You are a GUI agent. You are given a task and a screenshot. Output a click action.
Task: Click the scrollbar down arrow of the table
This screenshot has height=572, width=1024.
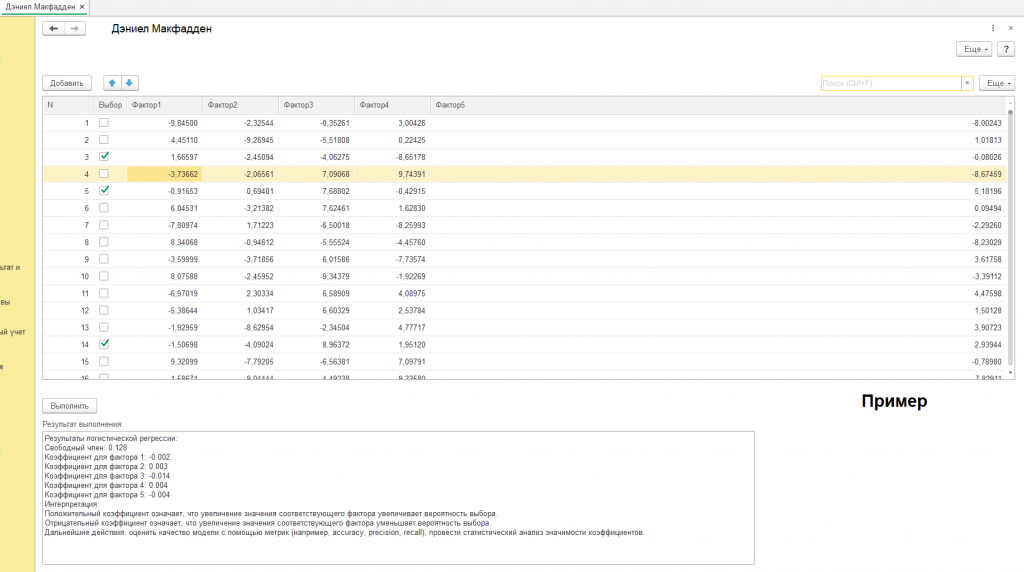coord(1010,373)
